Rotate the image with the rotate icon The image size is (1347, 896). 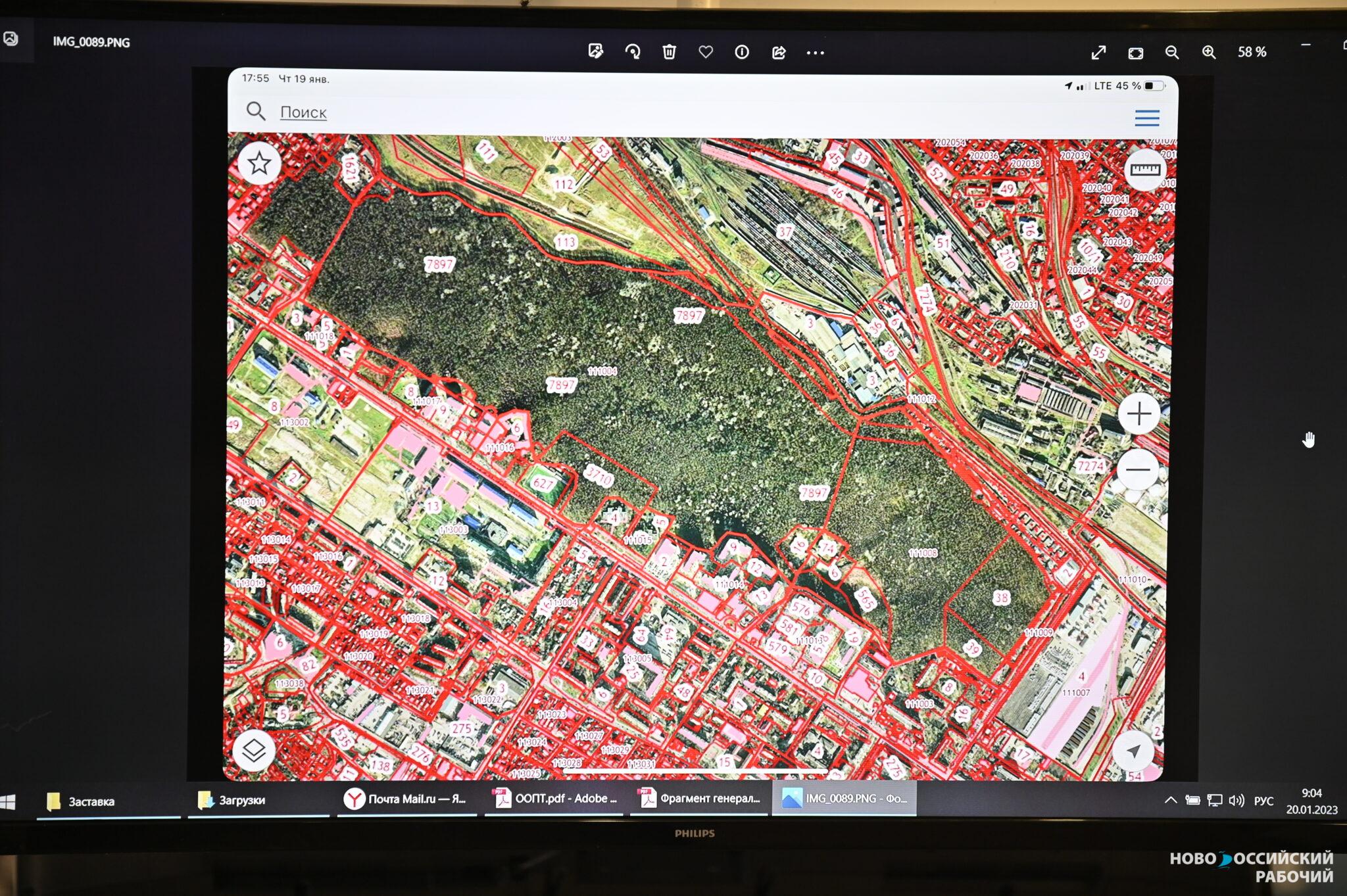pyautogui.click(x=633, y=52)
